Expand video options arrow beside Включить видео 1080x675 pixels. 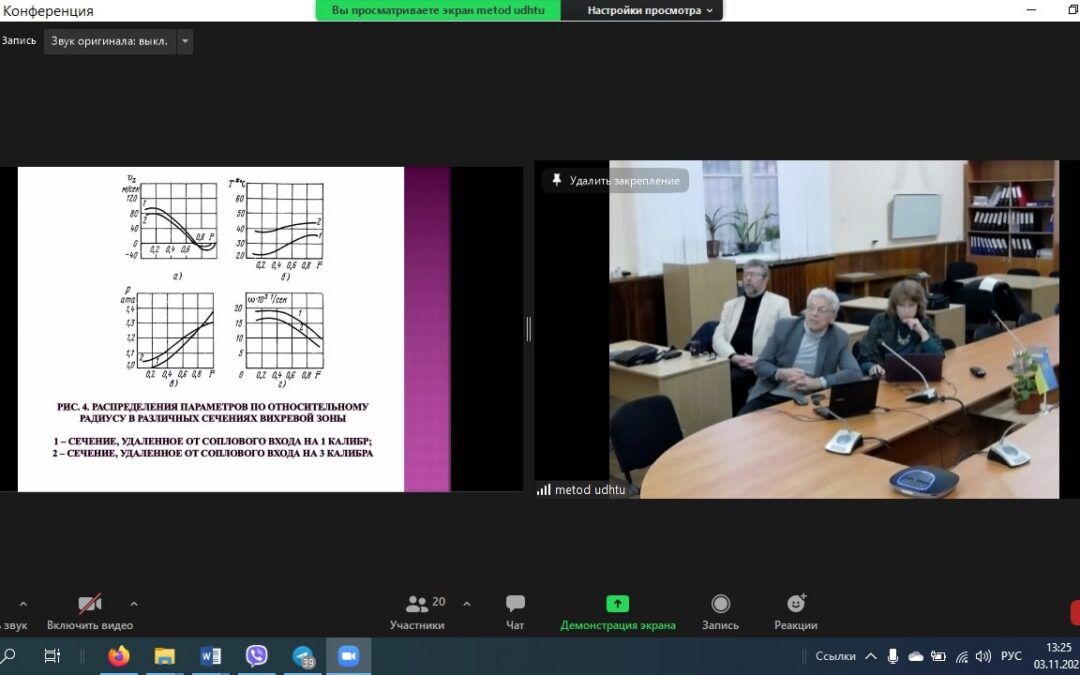[x=134, y=604]
